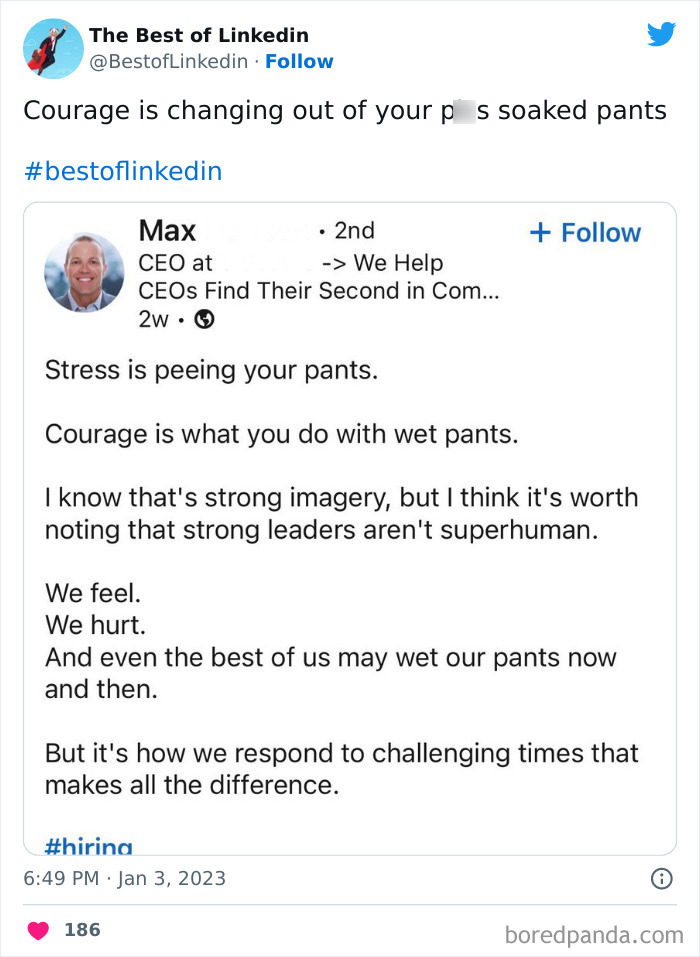Click the heart icon next to the 186 count
Screen dimensions: 700x957
[x=37, y=929]
